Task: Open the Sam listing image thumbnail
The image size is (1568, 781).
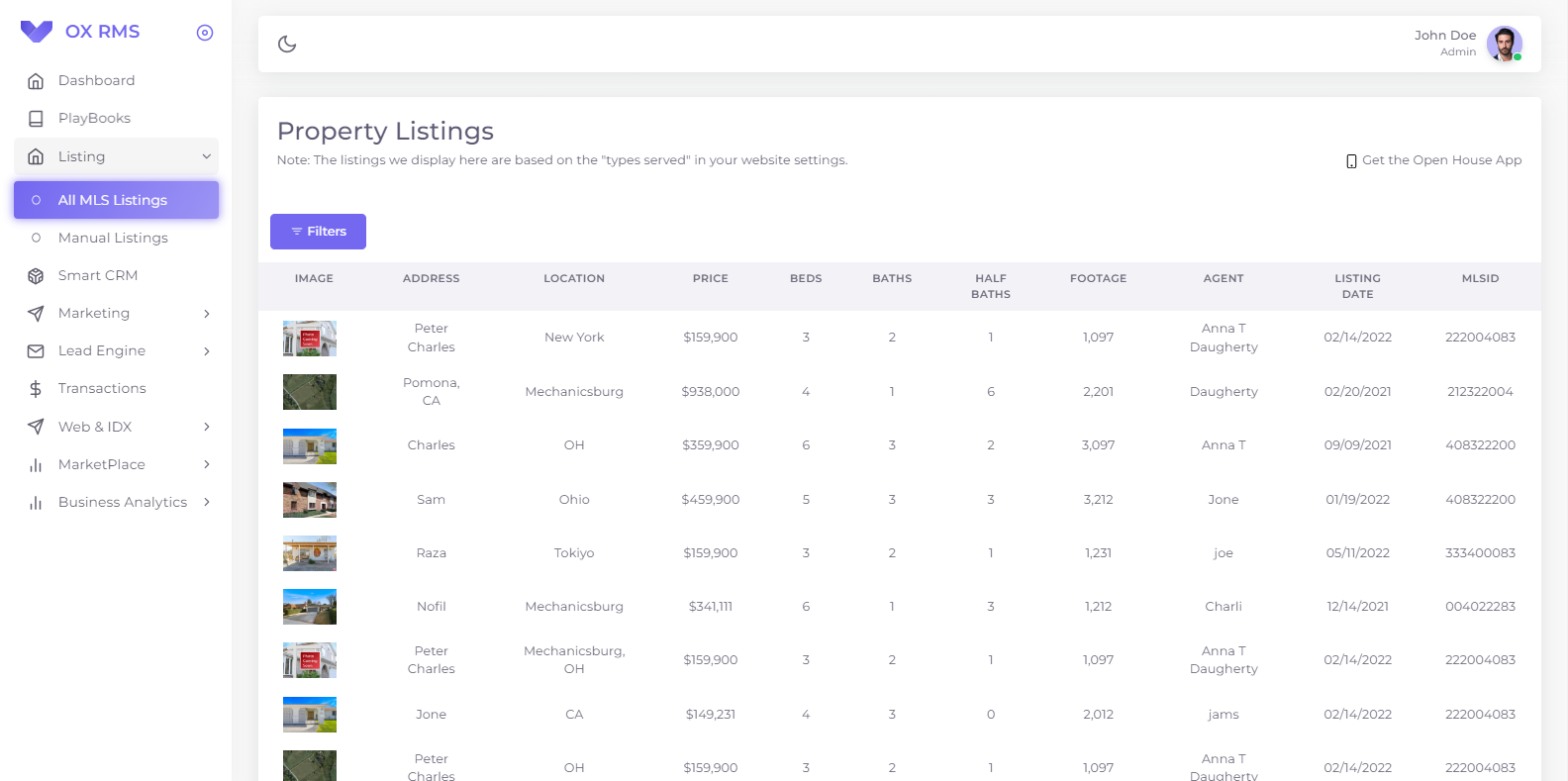Action: point(310,500)
